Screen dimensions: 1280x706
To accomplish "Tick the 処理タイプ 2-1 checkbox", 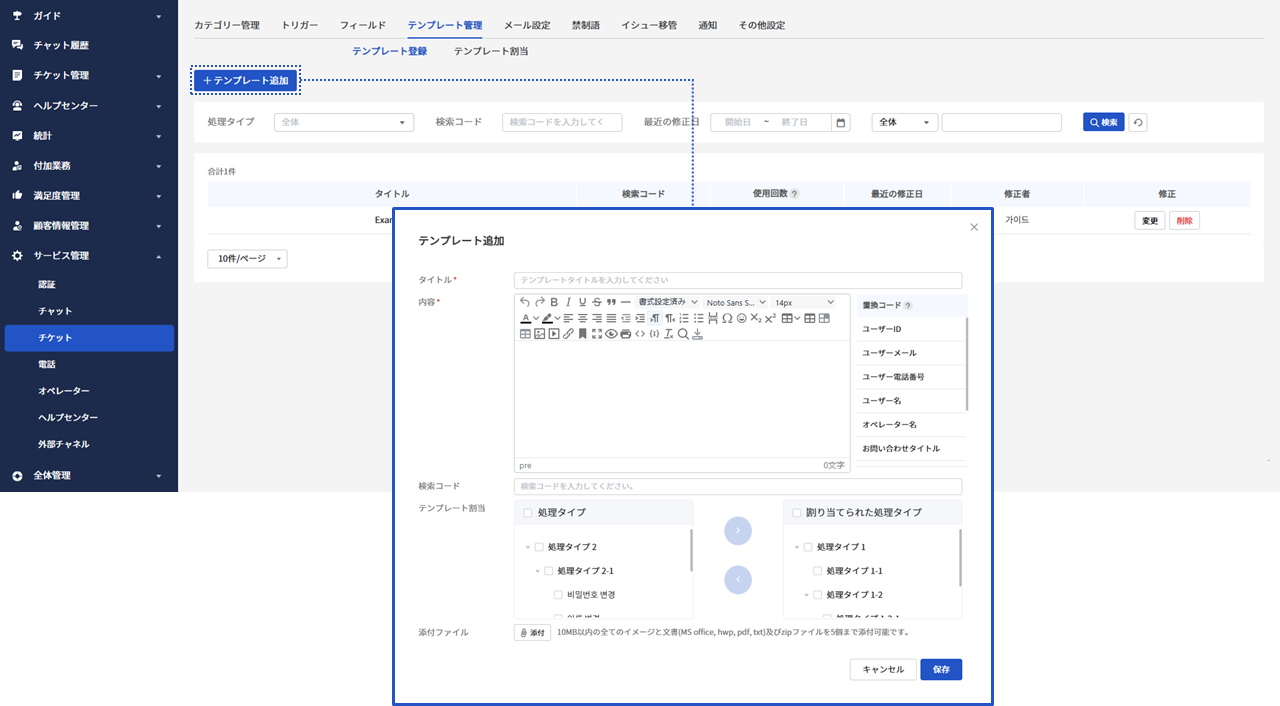I will point(549,571).
